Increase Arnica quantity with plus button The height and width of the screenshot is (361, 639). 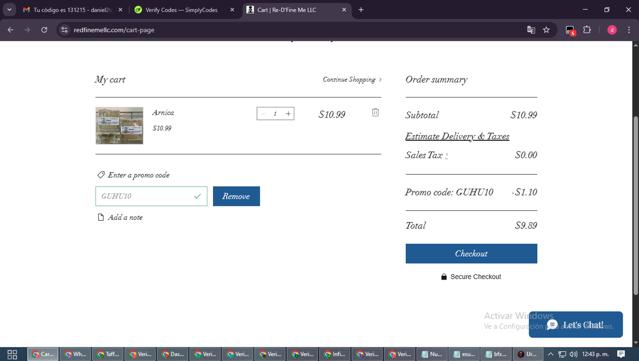tap(288, 114)
